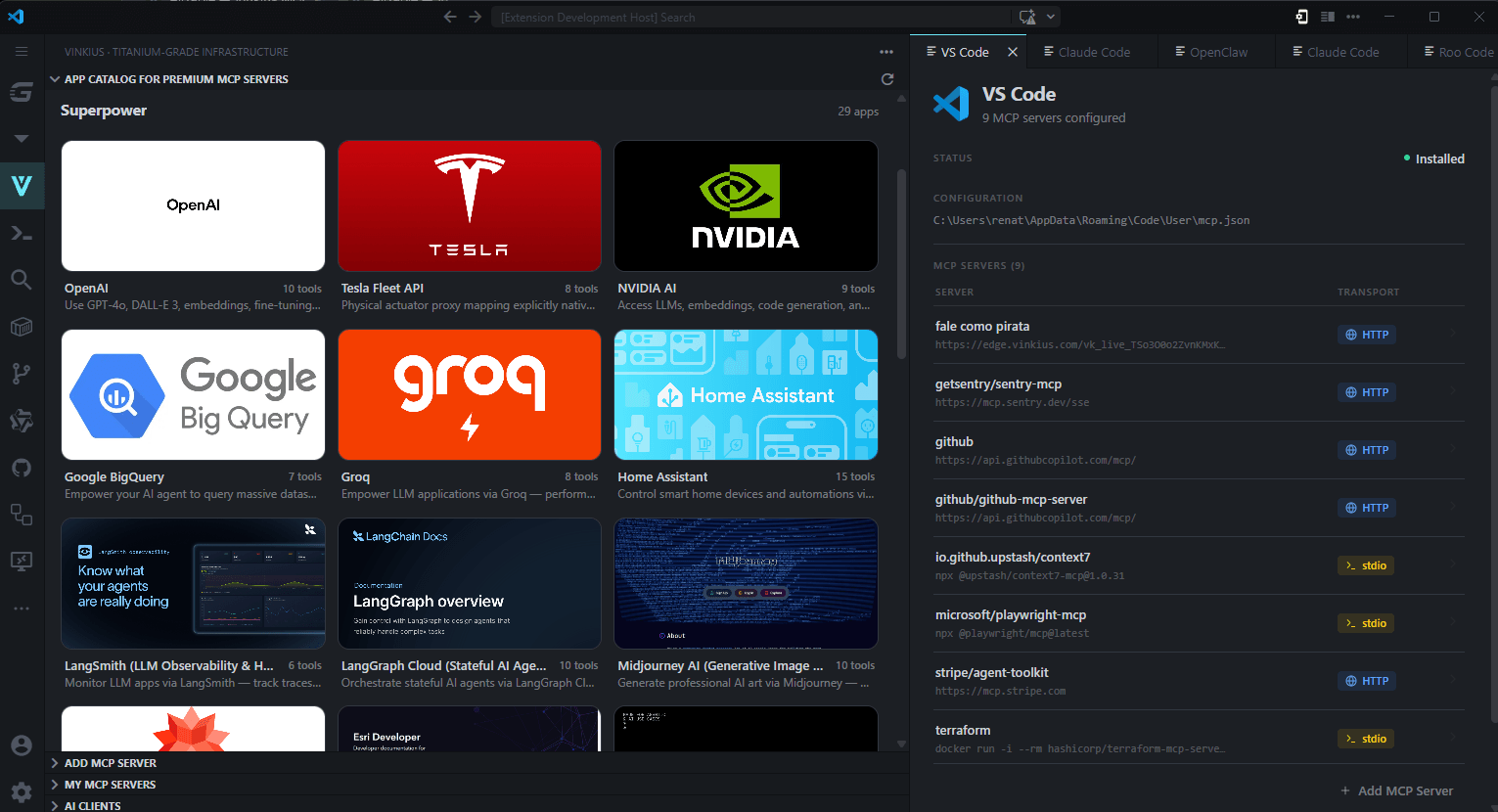Open the chat dropdown arrow beside search
1498x812 pixels.
click(1051, 17)
